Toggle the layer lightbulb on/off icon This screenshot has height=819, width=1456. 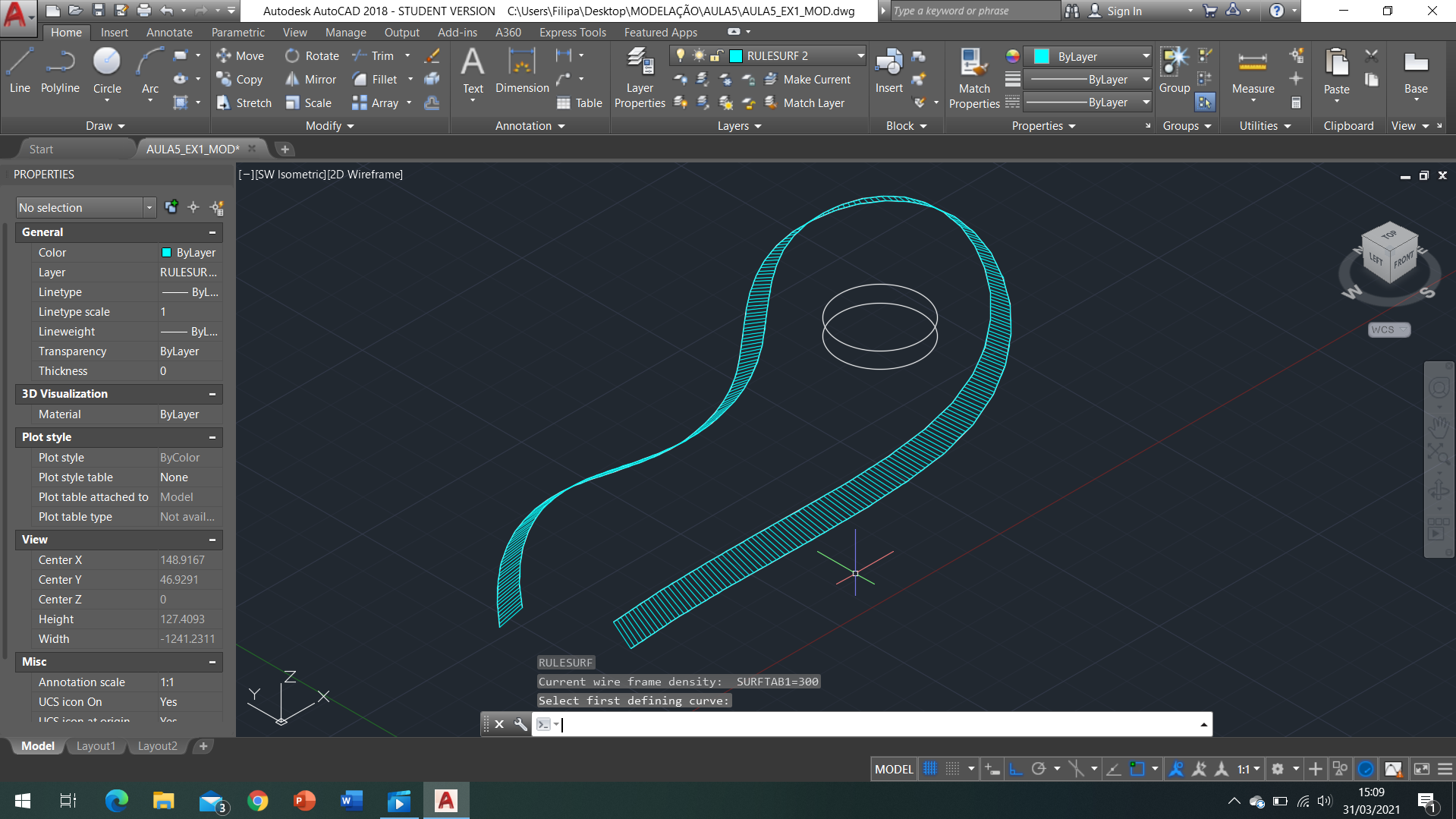[x=681, y=56]
